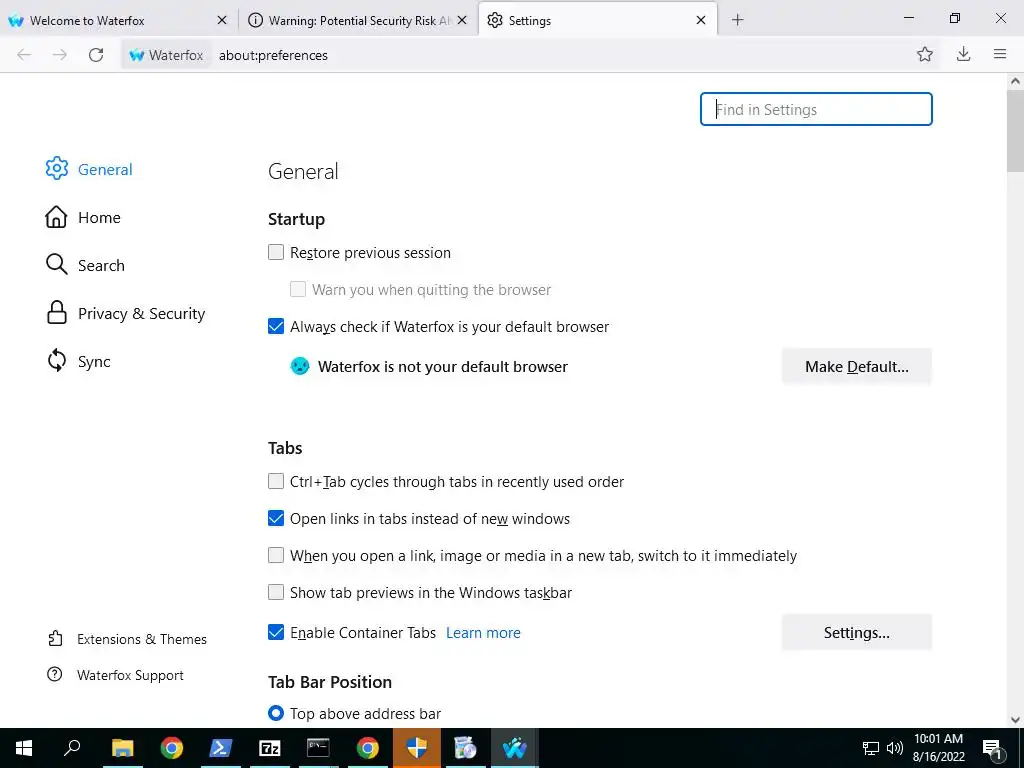Open the notification center
The image size is (1024, 768).
993,749
